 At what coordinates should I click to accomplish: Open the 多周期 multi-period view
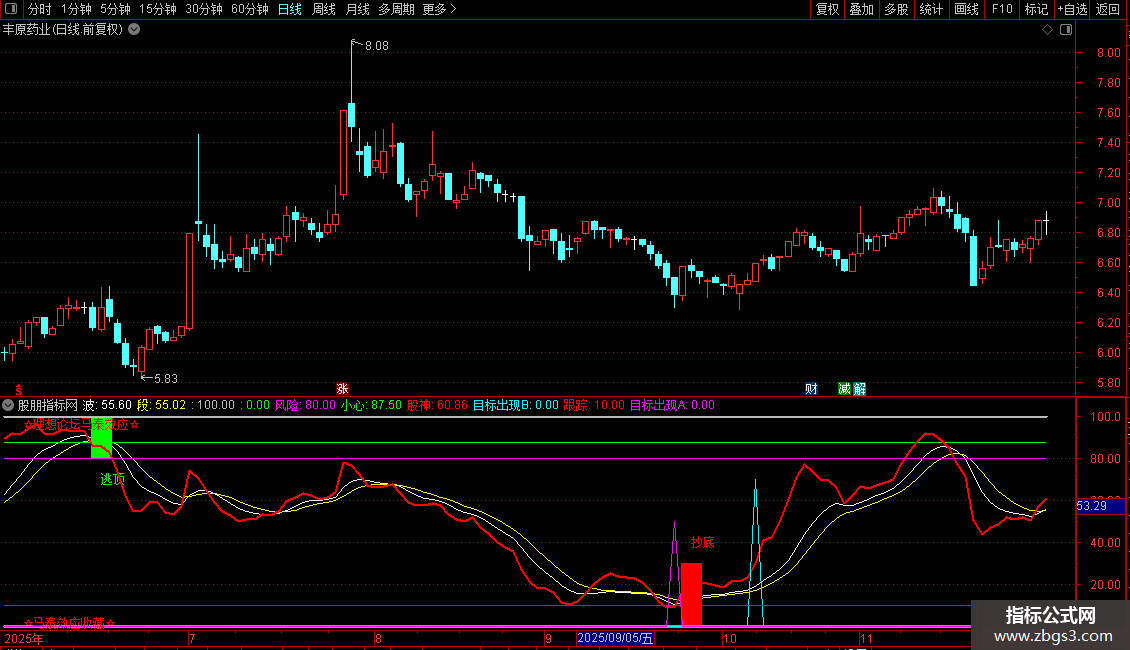point(397,10)
